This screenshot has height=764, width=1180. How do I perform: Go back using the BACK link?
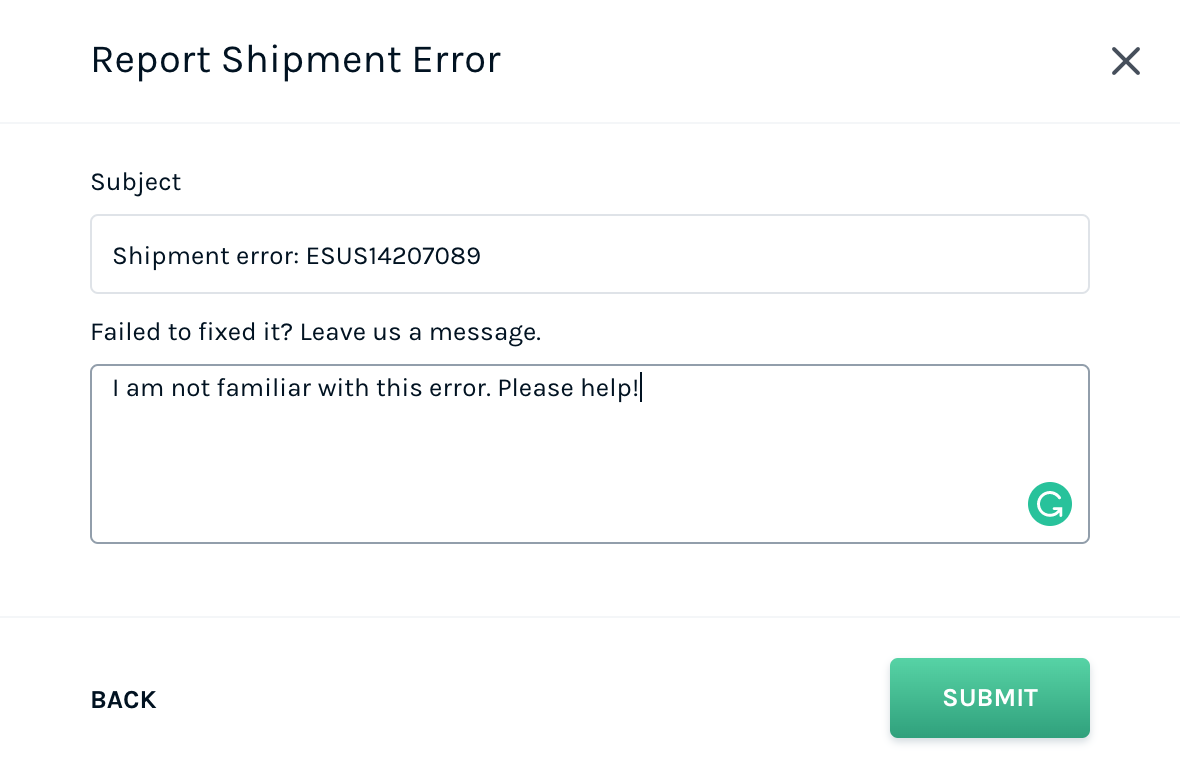coord(123,700)
